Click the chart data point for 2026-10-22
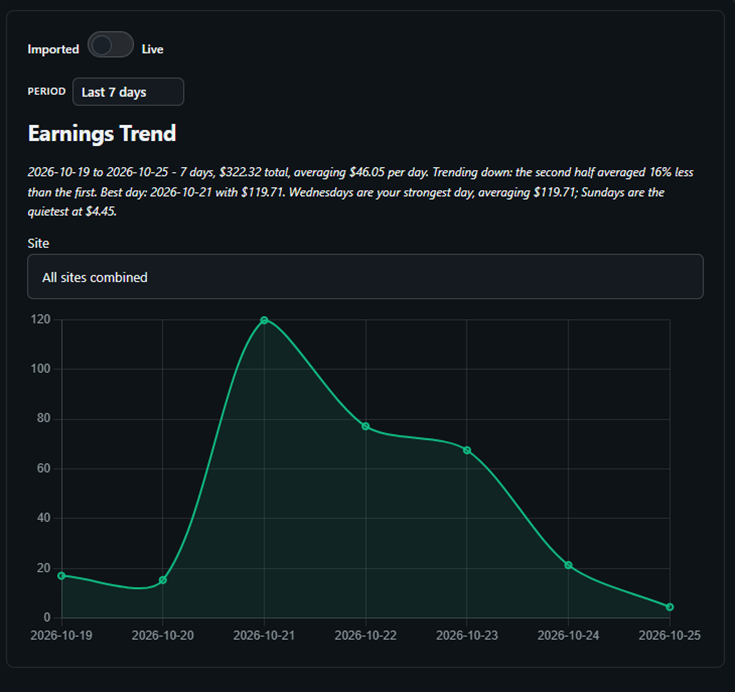The height and width of the screenshot is (692, 735). (366, 426)
